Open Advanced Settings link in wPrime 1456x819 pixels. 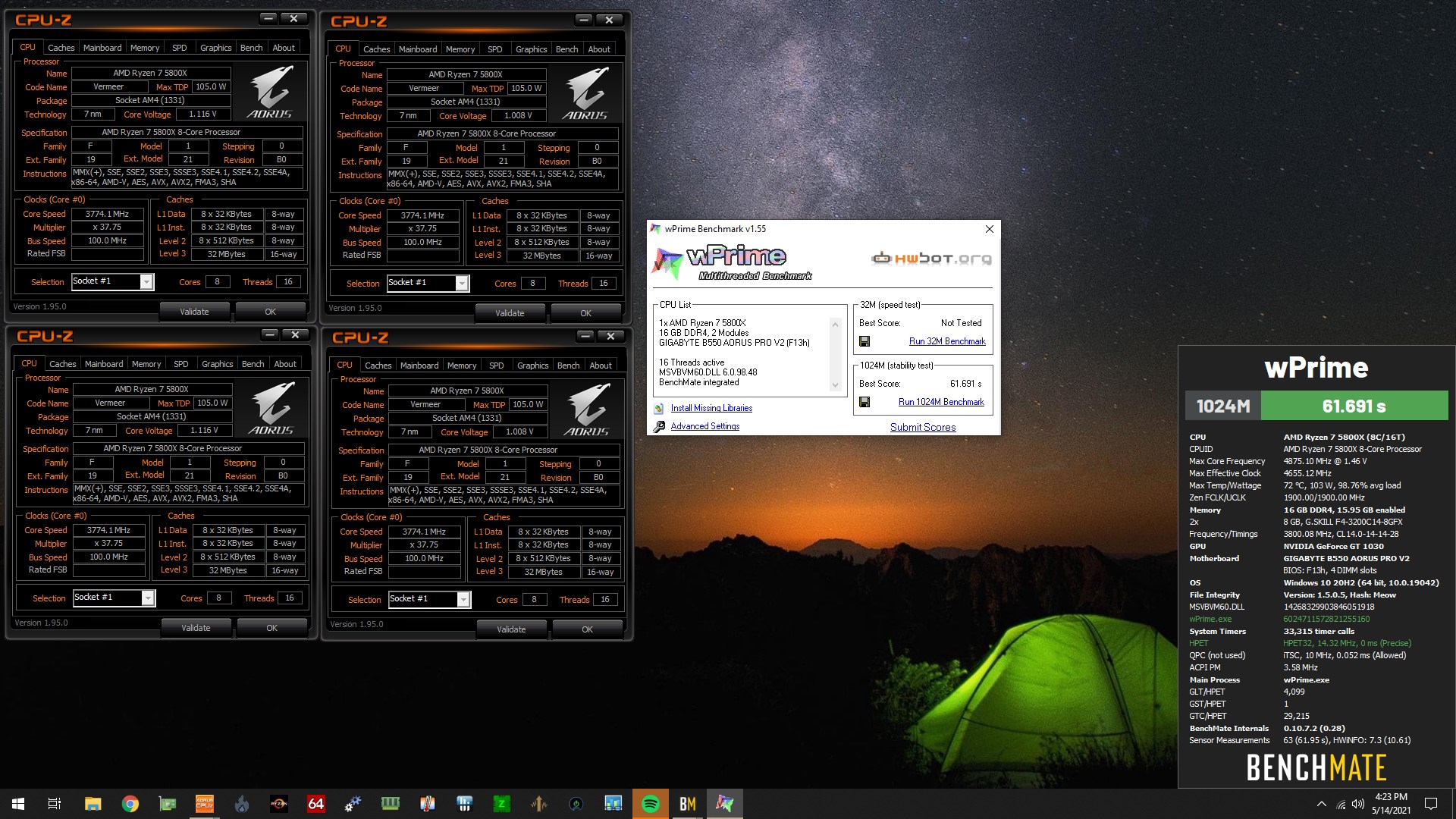pyautogui.click(x=705, y=426)
